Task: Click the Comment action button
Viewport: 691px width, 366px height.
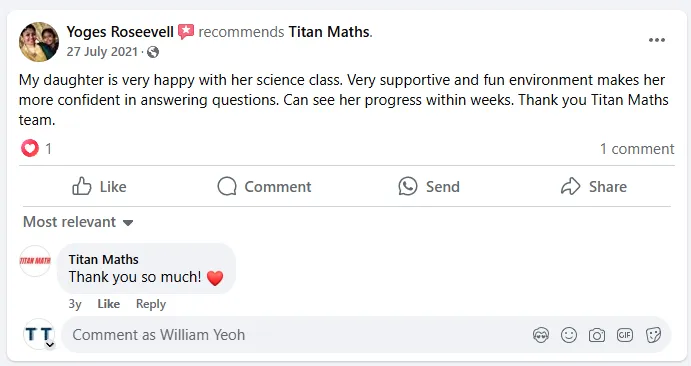Action: (264, 186)
